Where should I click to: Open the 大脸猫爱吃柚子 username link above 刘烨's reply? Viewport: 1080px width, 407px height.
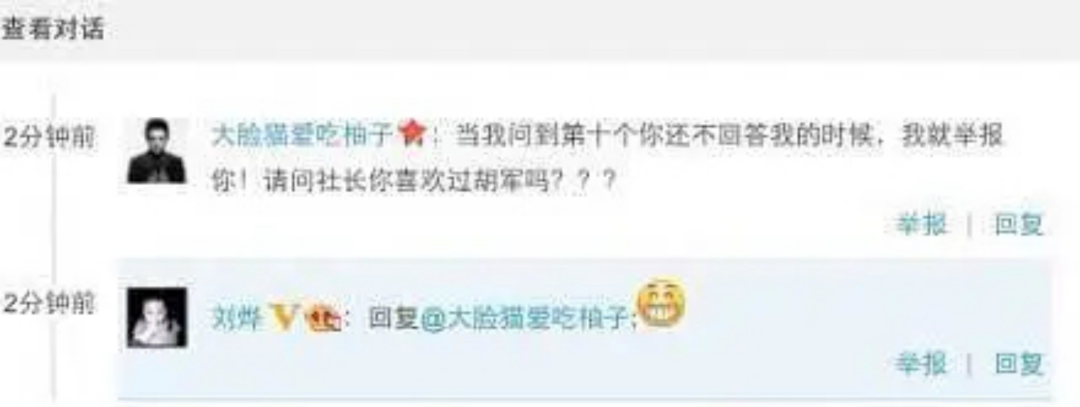[302, 136]
